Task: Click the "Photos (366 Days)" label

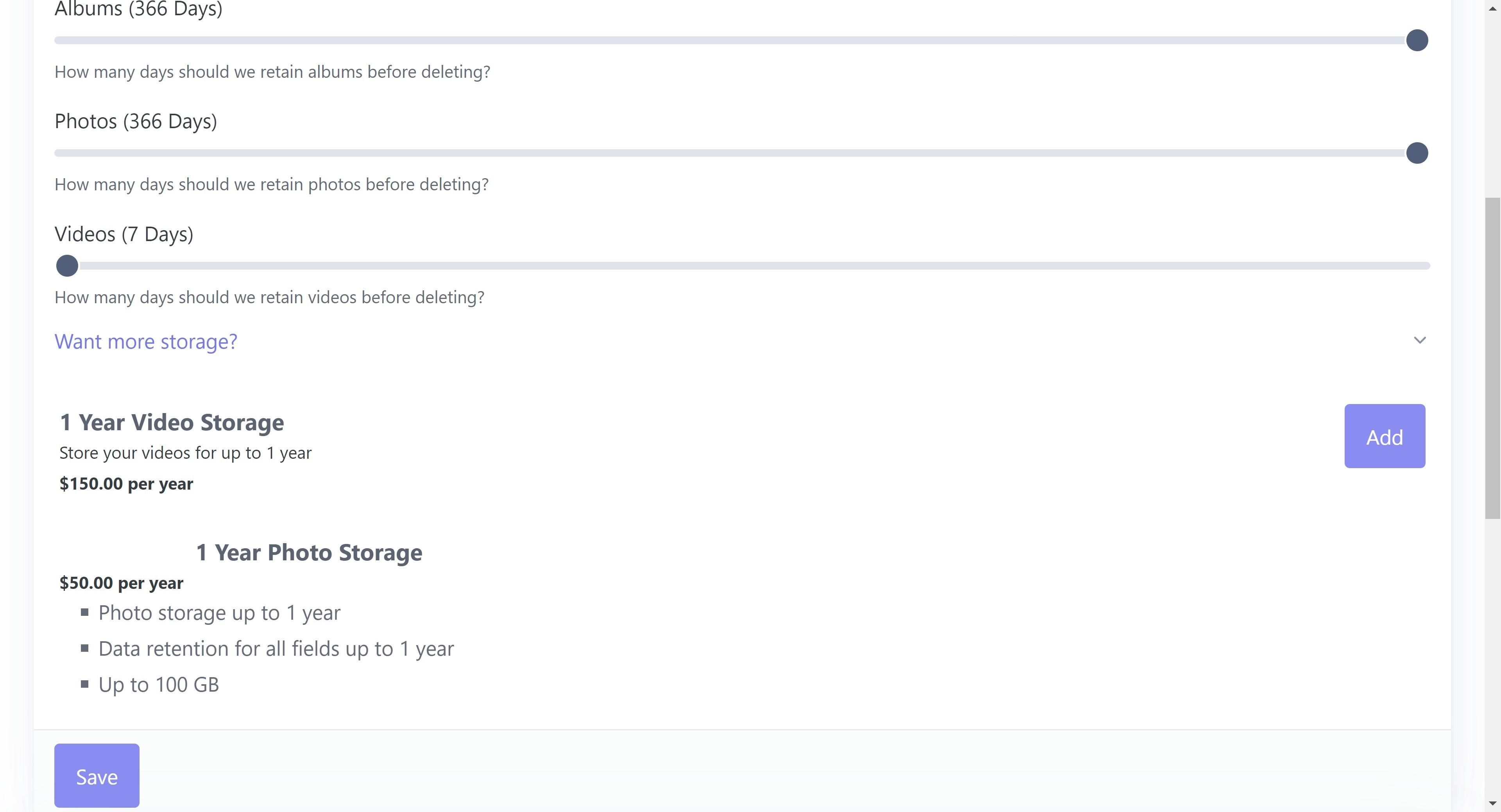Action: (136, 121)
